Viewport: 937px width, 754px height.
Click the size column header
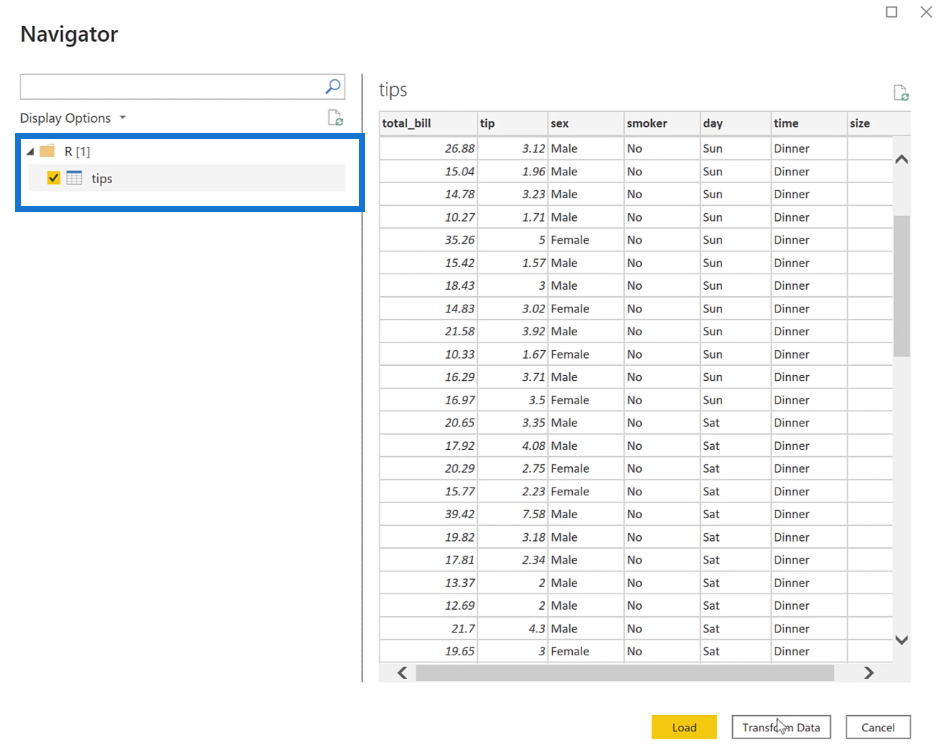878,123
